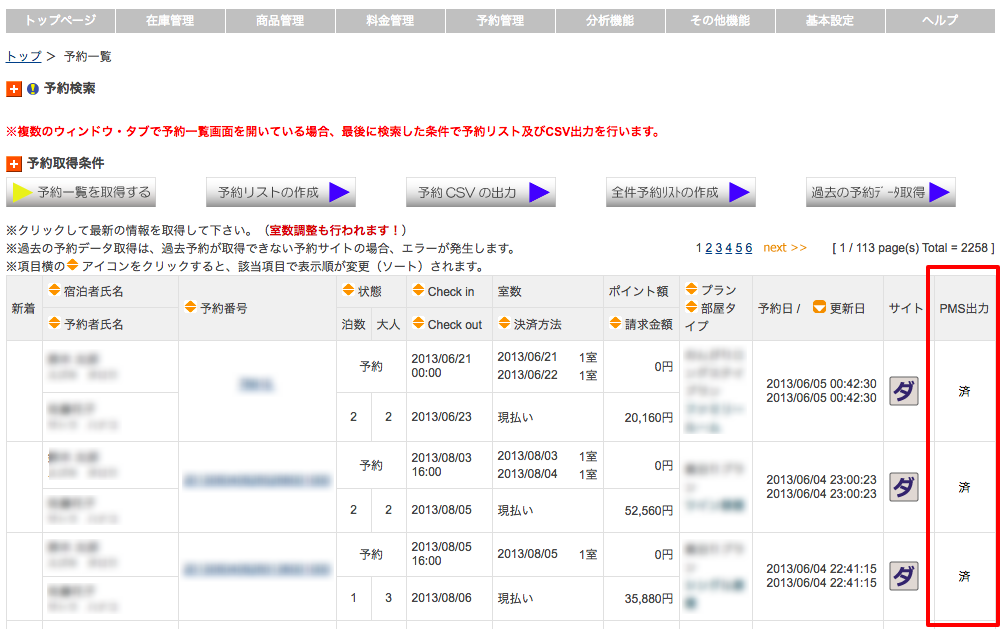
Task: Open その他機能 menu tab
Action: (720, 20)
